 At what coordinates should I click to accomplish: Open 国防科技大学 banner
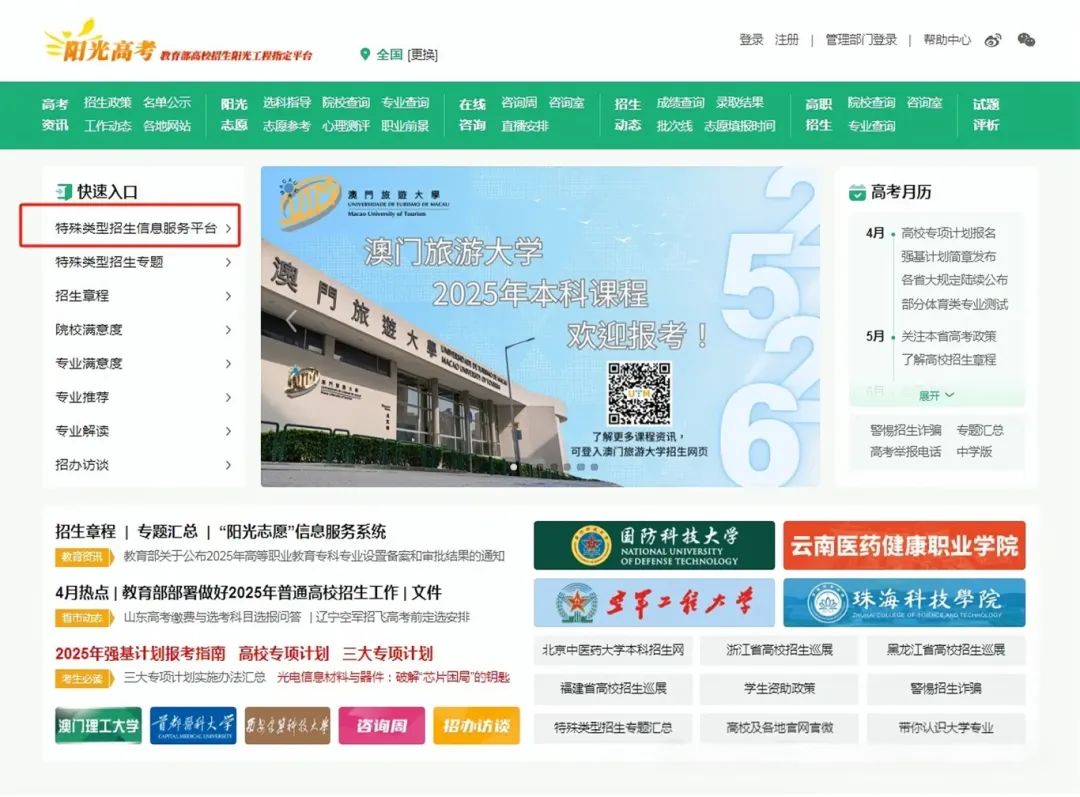(x=654, y=546)
